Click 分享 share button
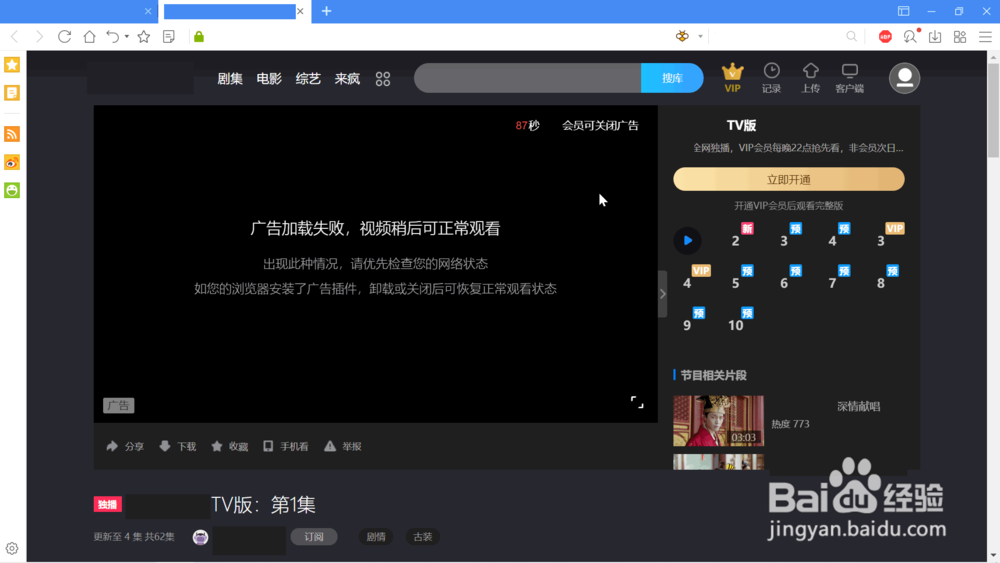The image size is (1000, 563). tap(125, 446)
